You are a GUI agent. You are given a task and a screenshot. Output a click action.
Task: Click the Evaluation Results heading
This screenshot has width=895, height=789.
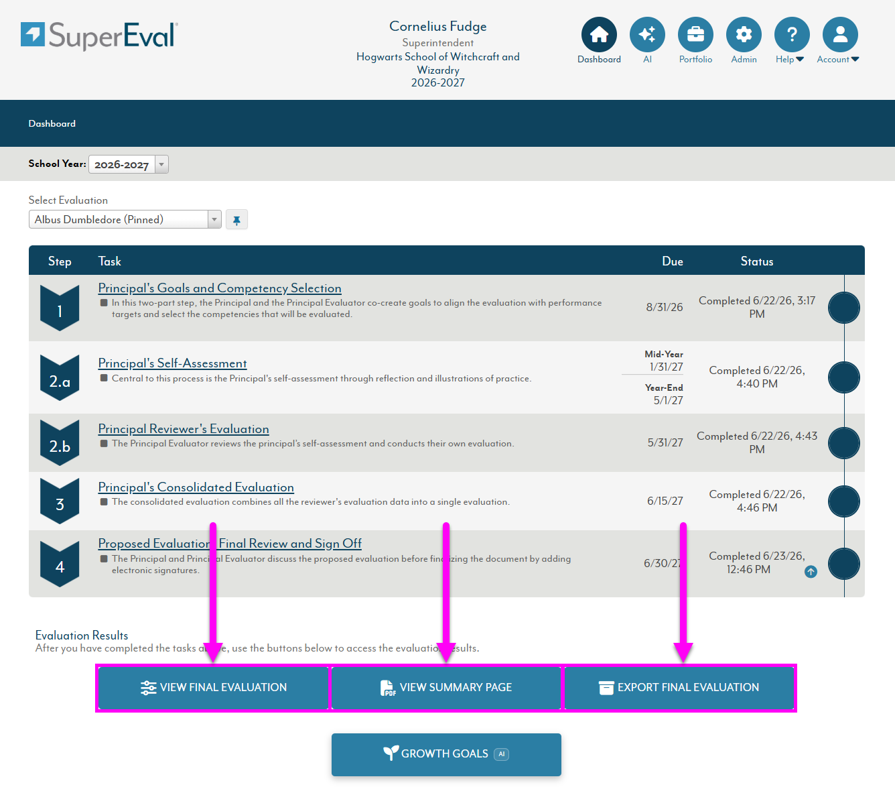[82, 635]
